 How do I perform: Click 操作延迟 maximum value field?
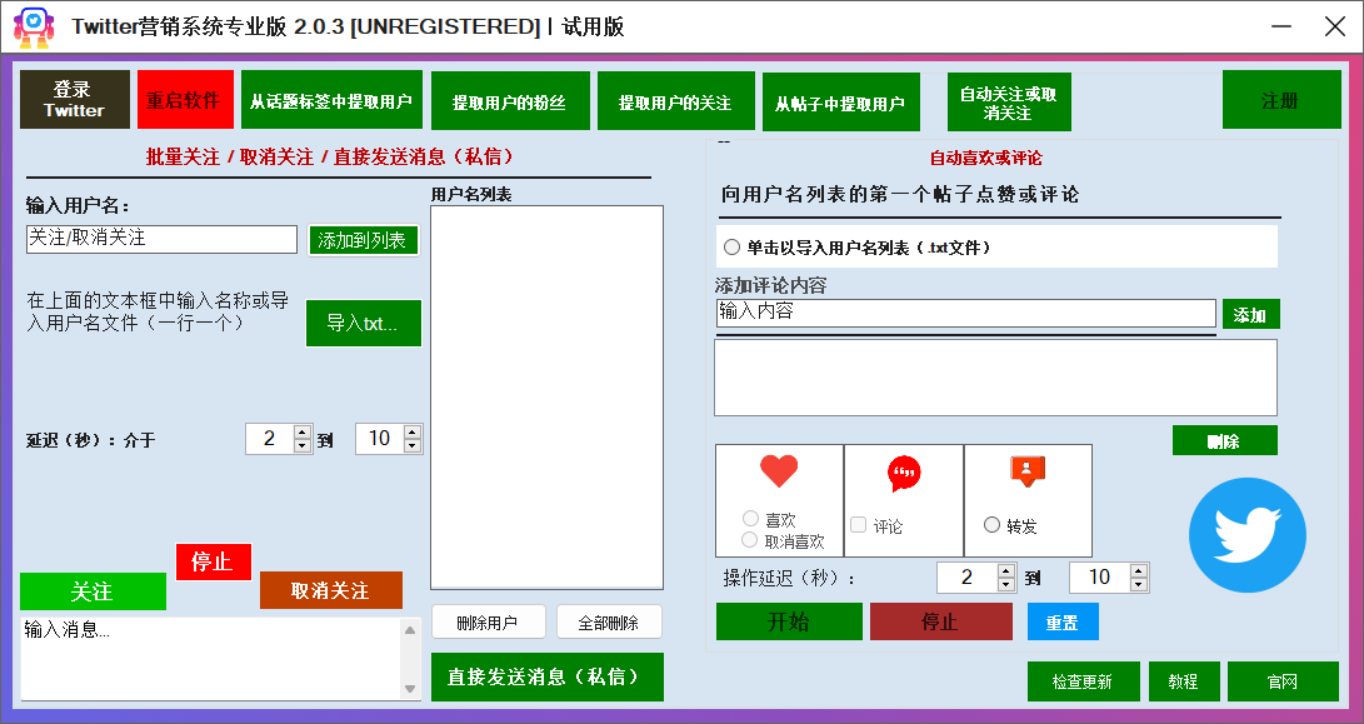click(x=1100, y=577)
